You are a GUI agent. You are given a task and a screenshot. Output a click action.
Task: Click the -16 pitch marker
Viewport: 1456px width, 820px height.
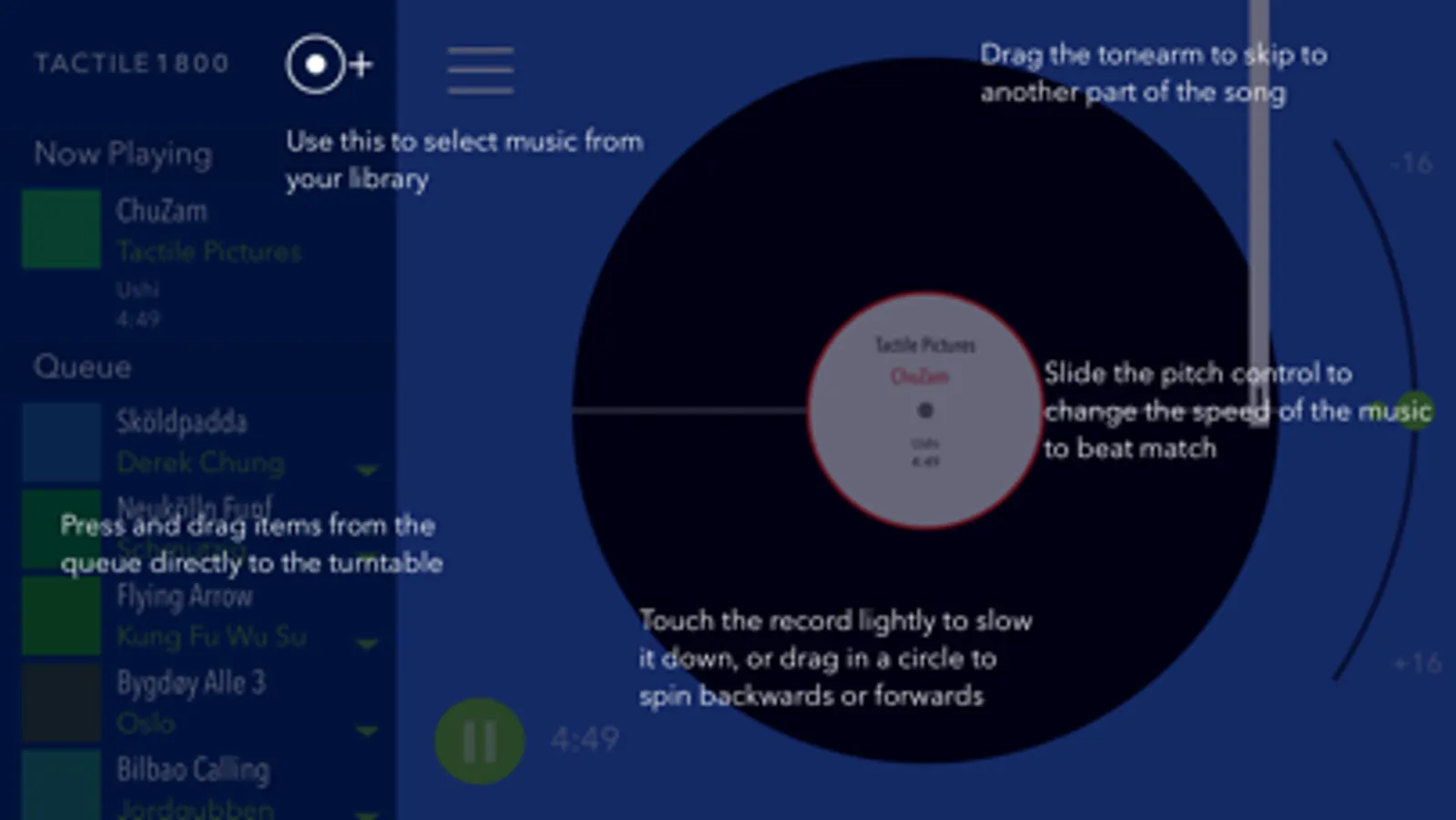pyautogui.click(x=1412, y=164)
